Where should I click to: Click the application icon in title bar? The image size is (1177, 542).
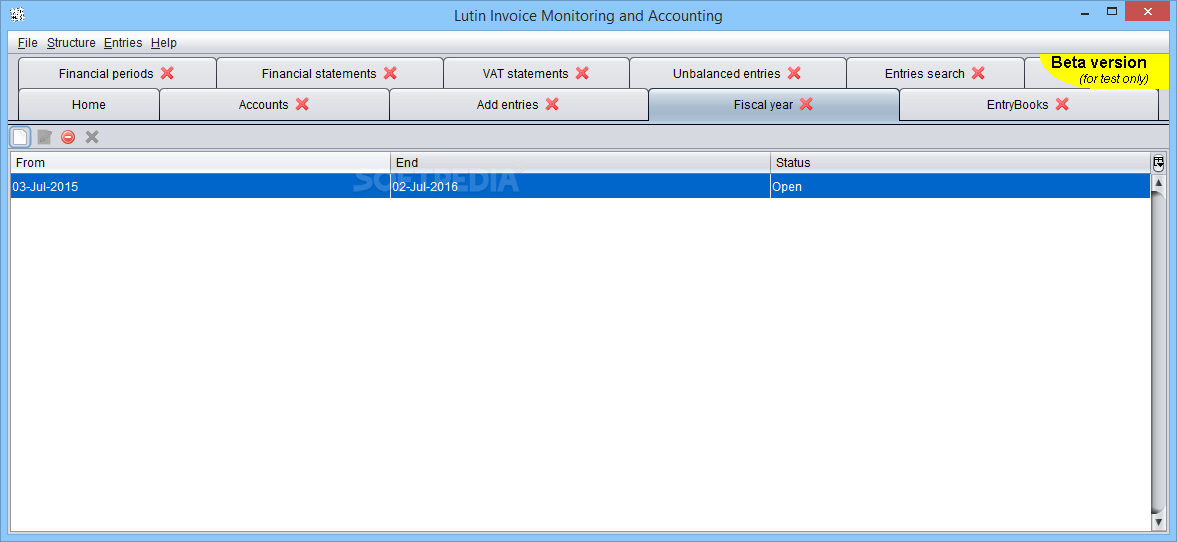click(x=17, y=14)
